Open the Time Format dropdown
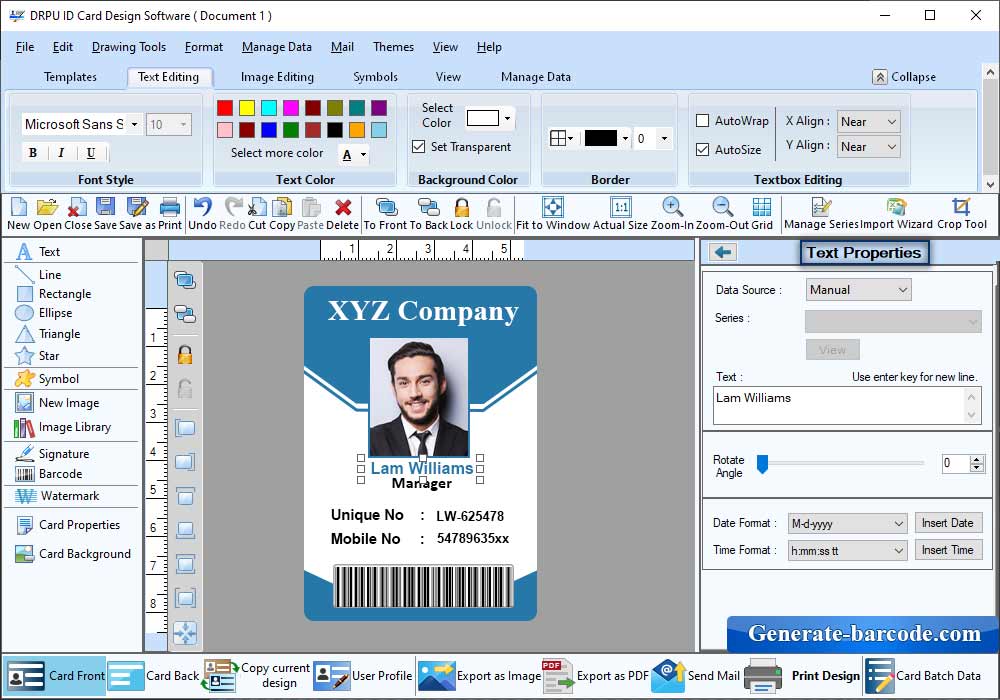The width and height of the screenshot is (1000, 700). pyautogui.click(x=848, y=550)
